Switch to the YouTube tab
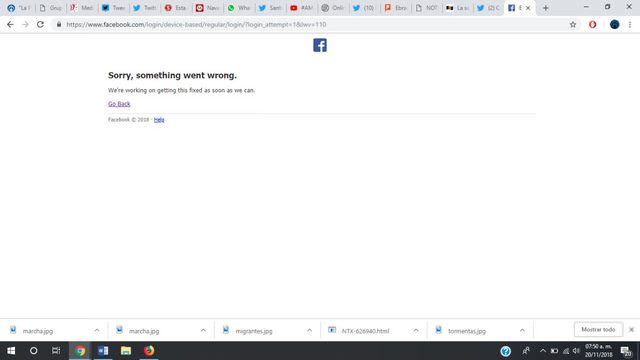Screen dimensions: 640x360 point(302,8)
